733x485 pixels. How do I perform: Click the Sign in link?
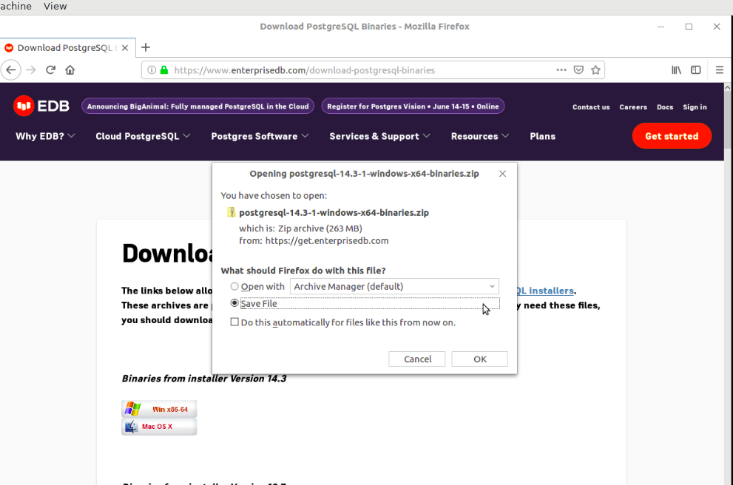(695, 107)
